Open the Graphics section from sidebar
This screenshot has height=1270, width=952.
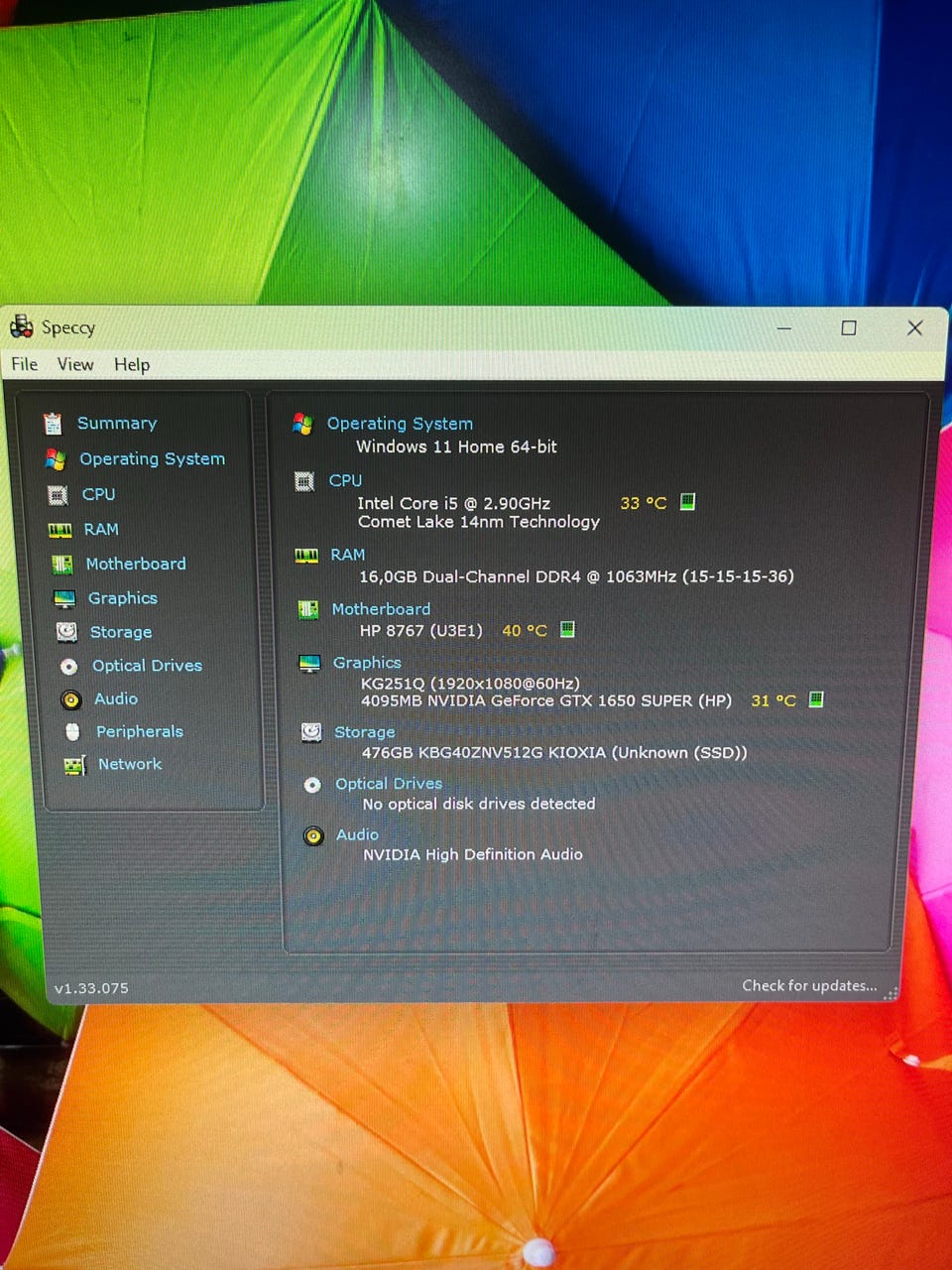123,598
